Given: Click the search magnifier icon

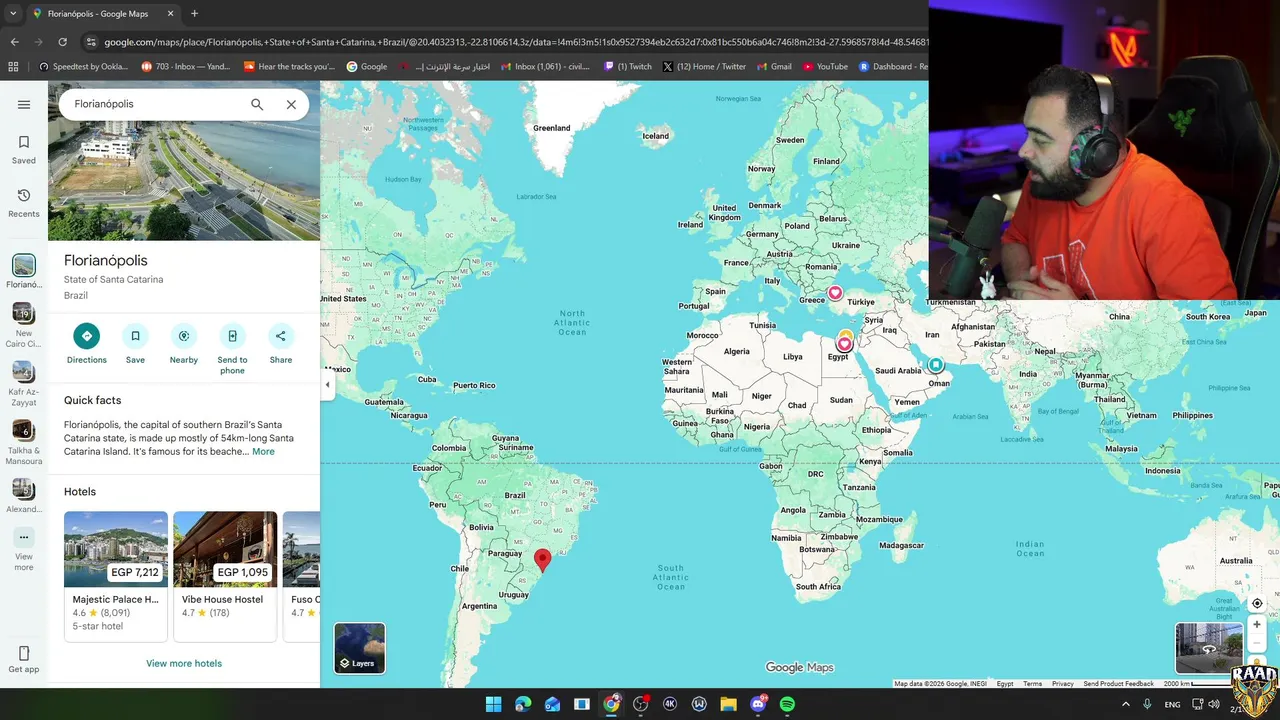Looking at the screenshot, I should (x=257, y=104).
